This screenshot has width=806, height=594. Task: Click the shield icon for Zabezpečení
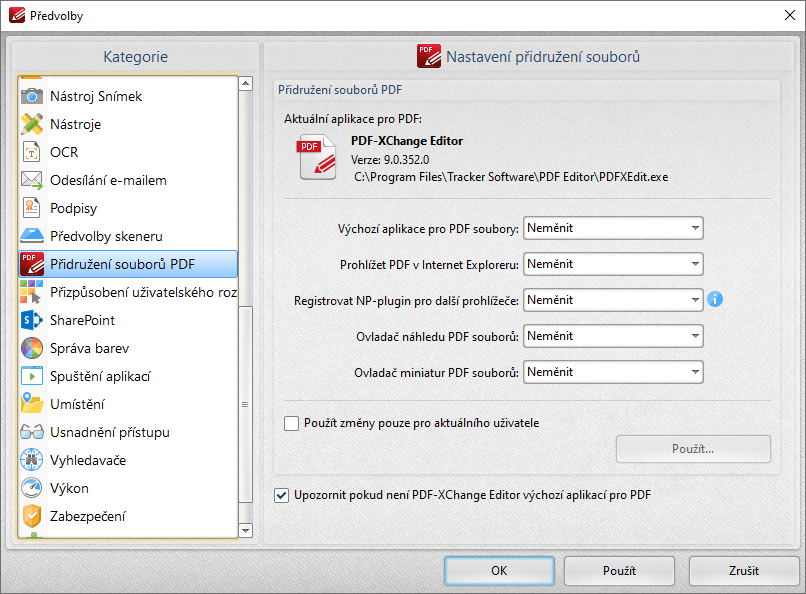pyautogui.click(x=31, y=516)
